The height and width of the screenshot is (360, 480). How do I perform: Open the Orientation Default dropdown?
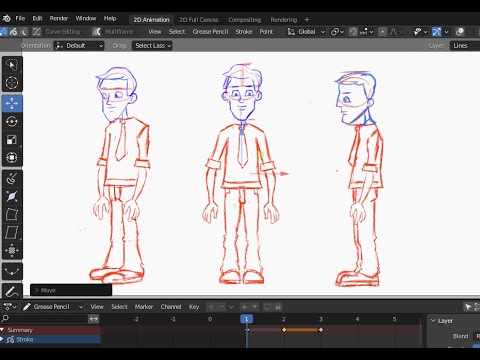pos(79,46)
